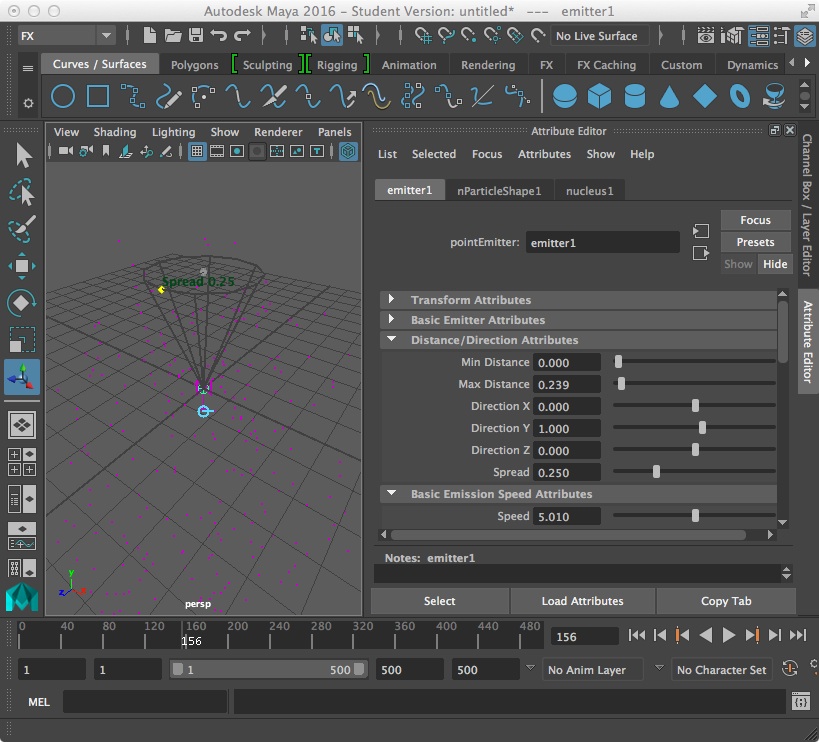Switch to the nParticleShape1 tab
The height and width of the screenshot is (742, 819).
click(499, 190)
